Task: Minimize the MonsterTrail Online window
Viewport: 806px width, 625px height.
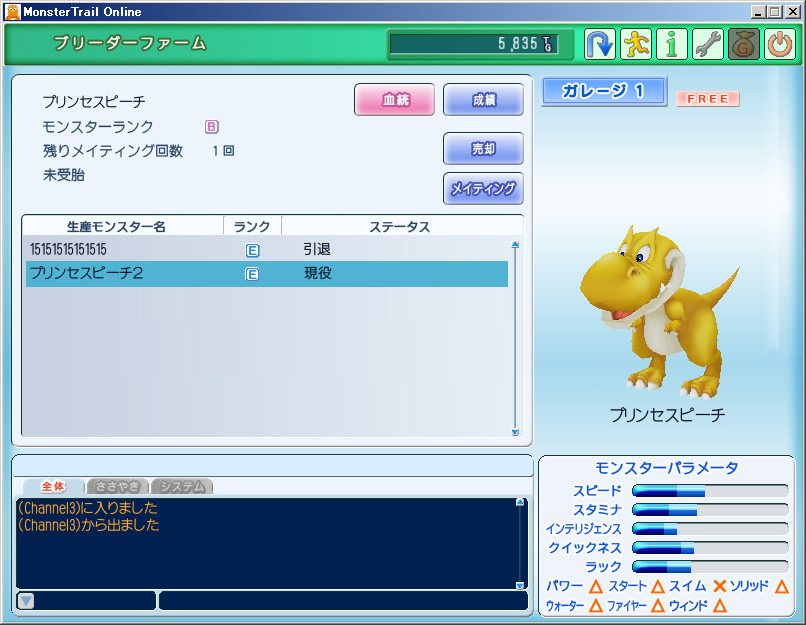Action: coord(758,11)
